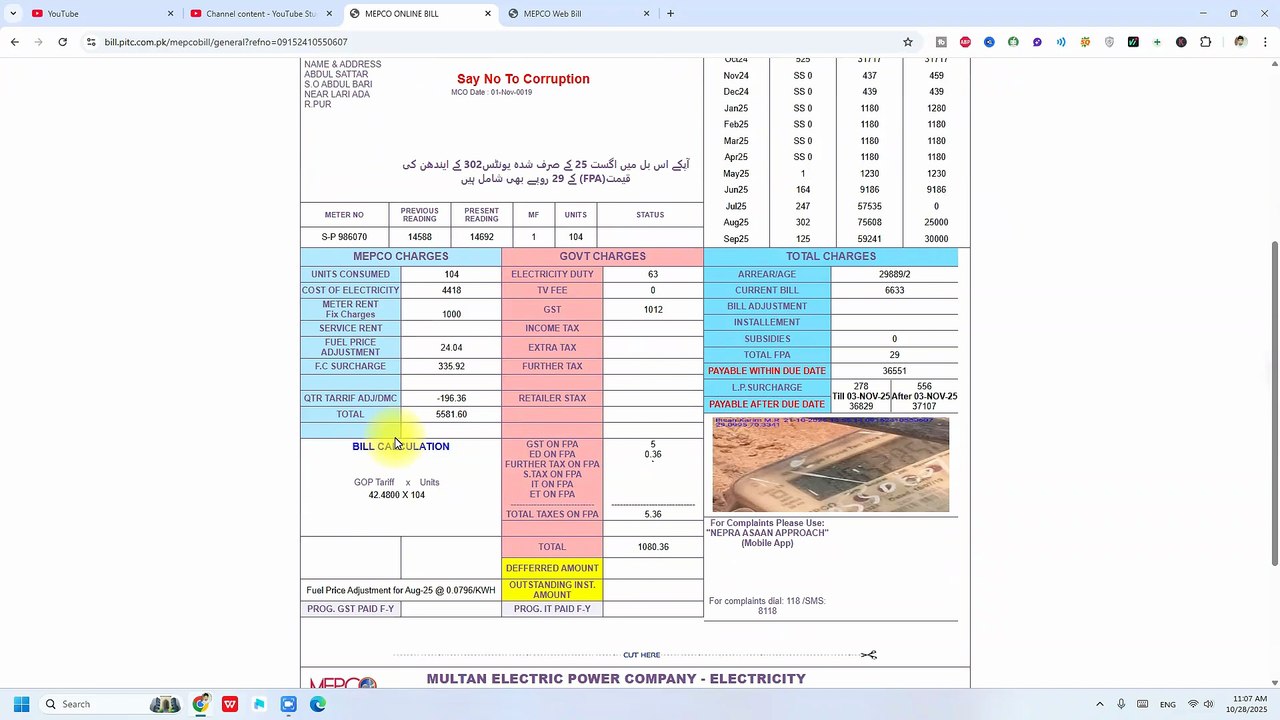Open a new browser tab
The height and width of the screenshot is (720, 1280).
click(x=670, y=14)
